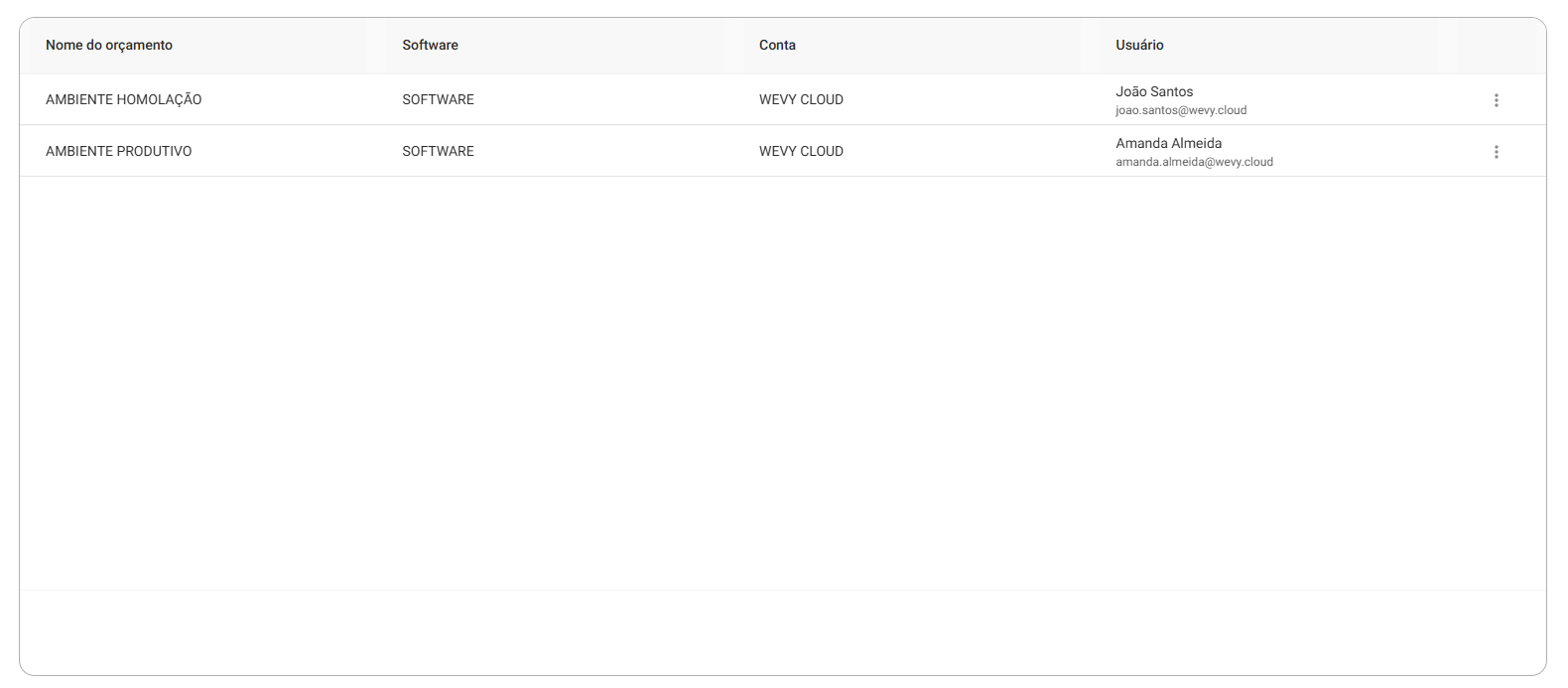Image resolution: width=1568 pixels, height=688 pixels.
Task: Select the AMBIENTE PRODUTIVO budget name
Action: point(119,151)
